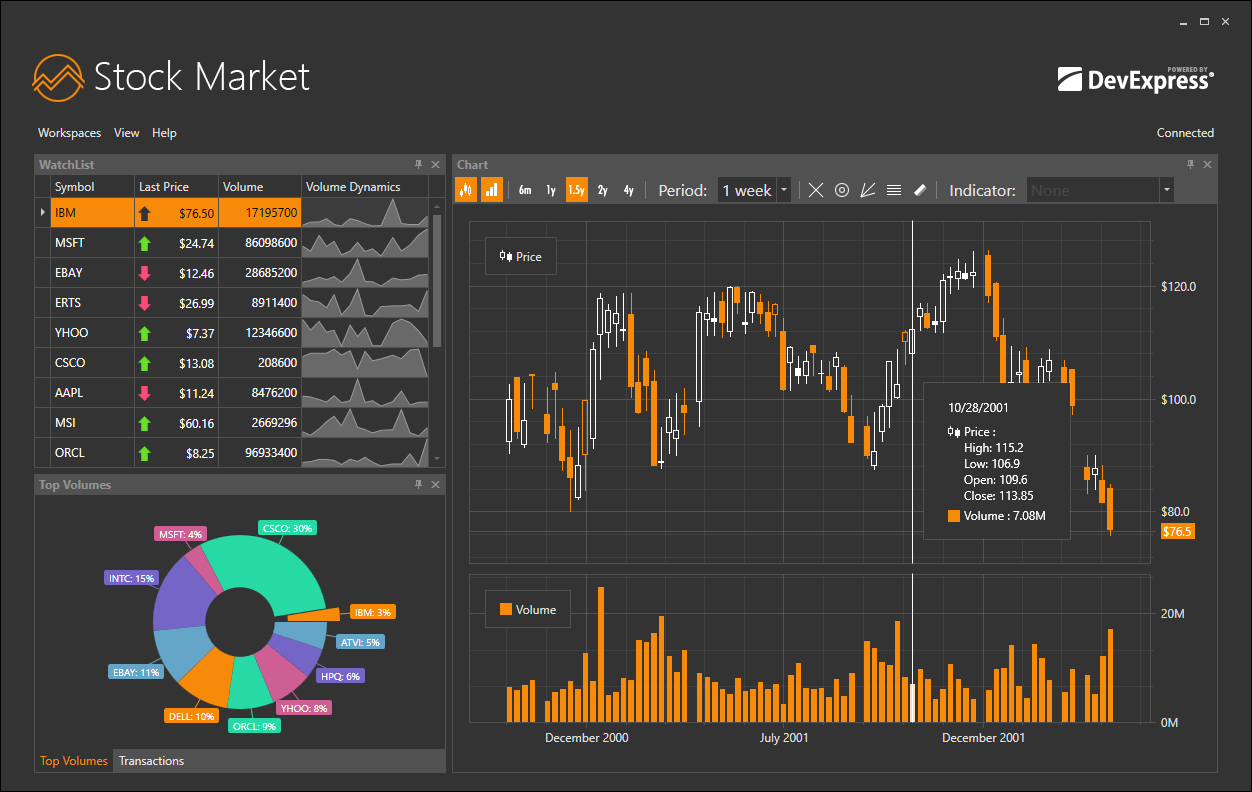The image size is (1252, 792).
Task: Set chart range to 4y
Action: click(x=629, y=190)
